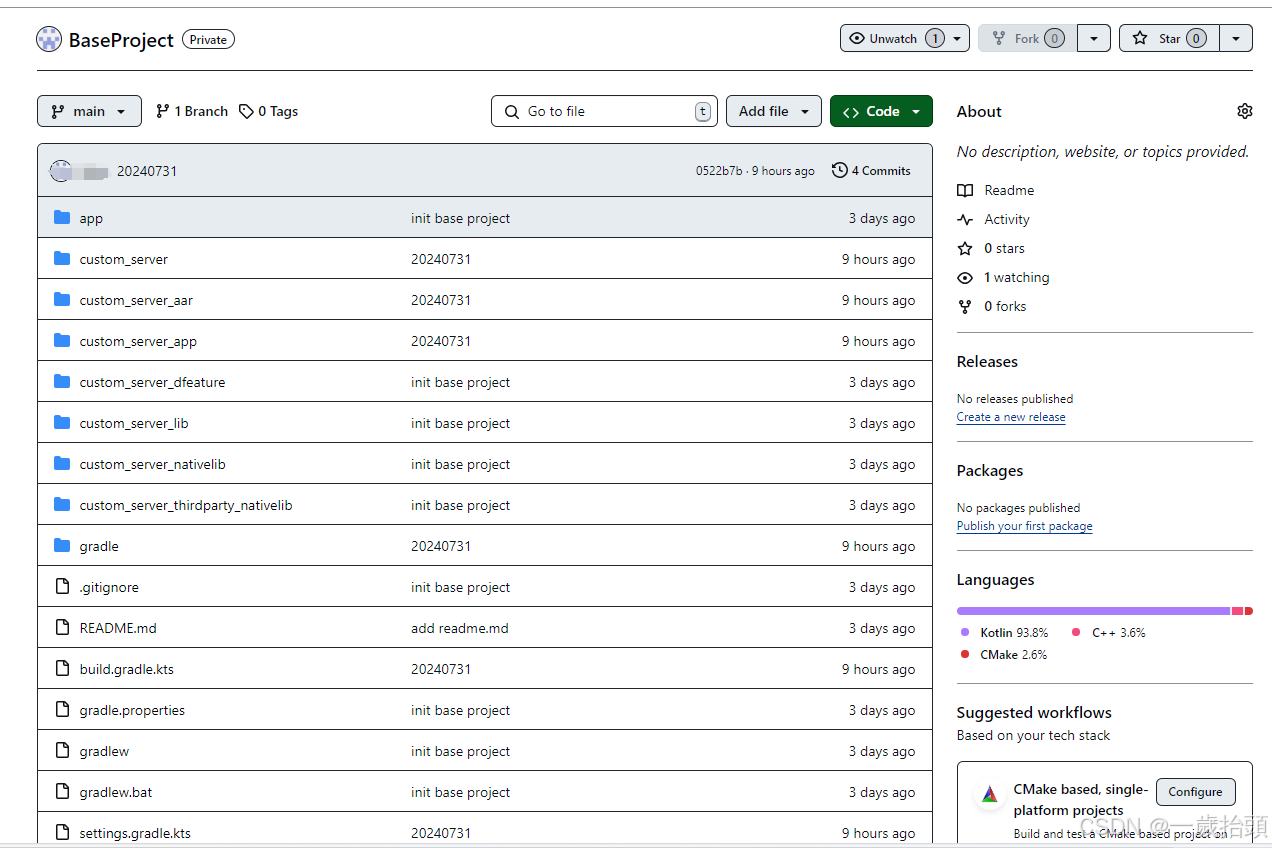The image size is (1272, 848).
Task: Open the Readme link in About
Action: tap(1009, 190)
